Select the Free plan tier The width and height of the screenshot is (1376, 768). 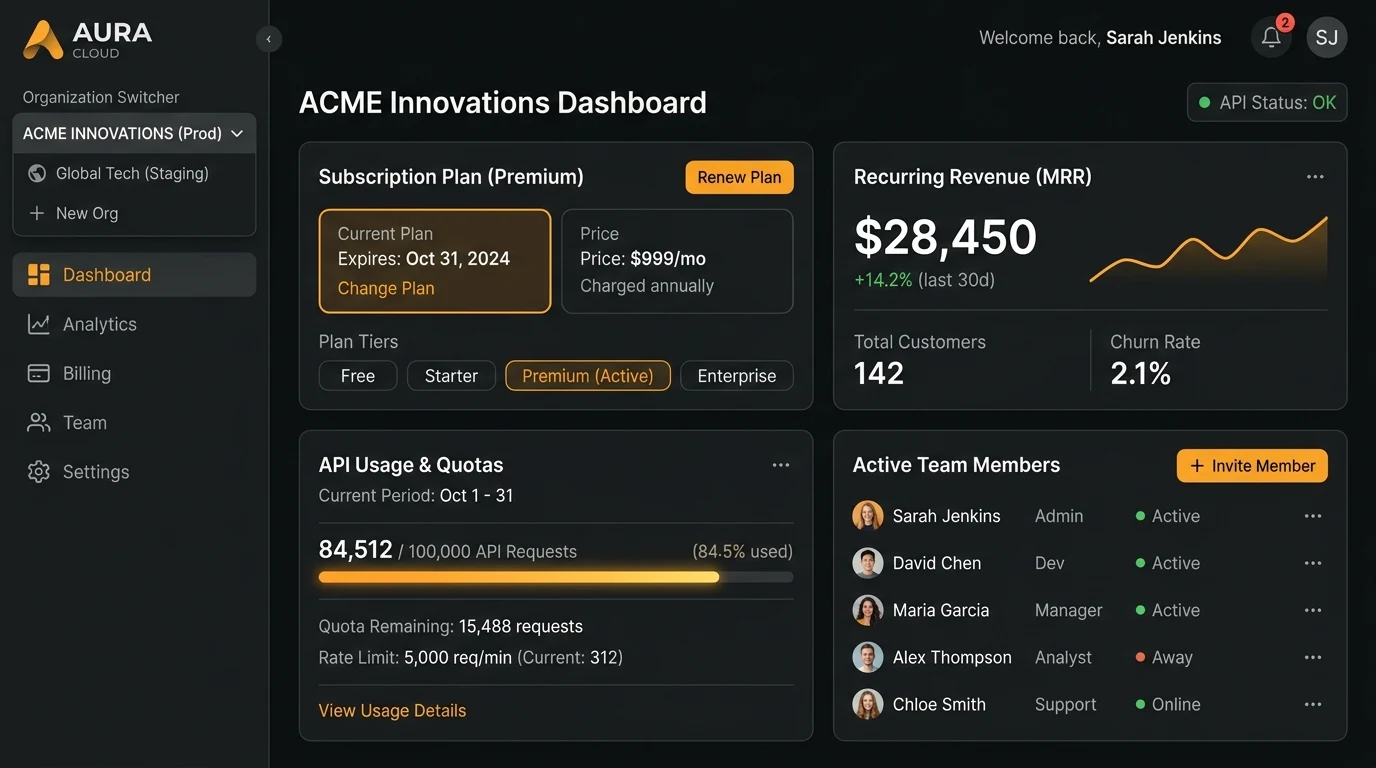tap(358, 376)
